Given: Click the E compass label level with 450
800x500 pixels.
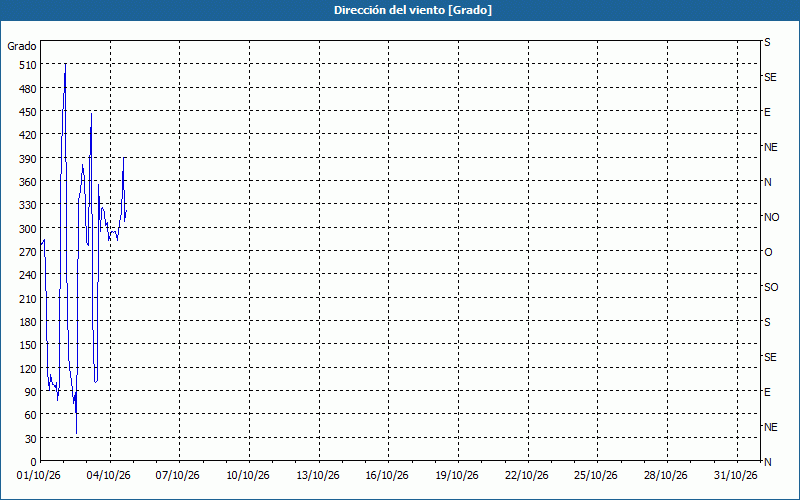Looking at the screenshot, I should [x=767, y=112].
